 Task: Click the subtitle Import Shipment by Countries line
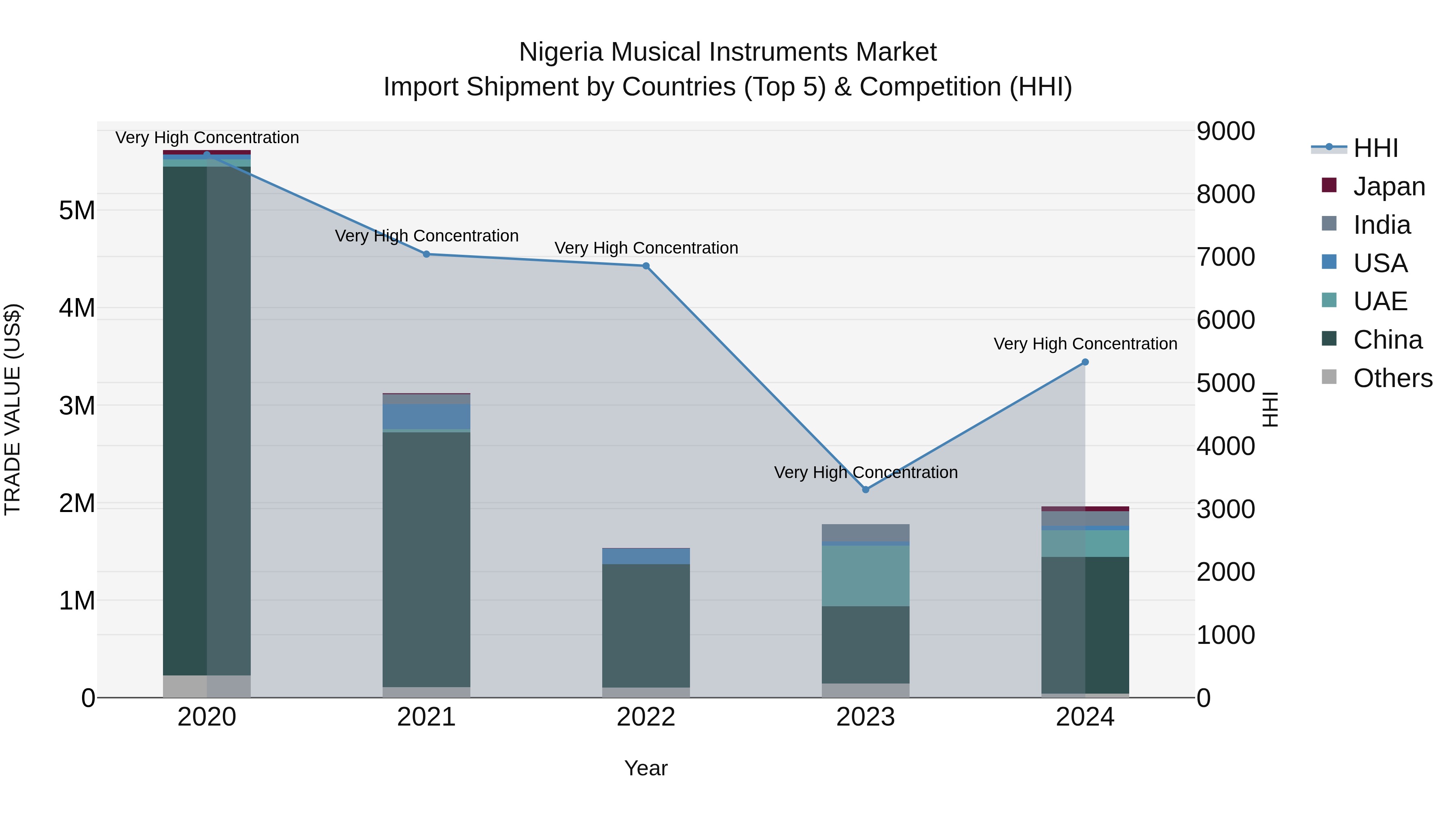(728, 87)
